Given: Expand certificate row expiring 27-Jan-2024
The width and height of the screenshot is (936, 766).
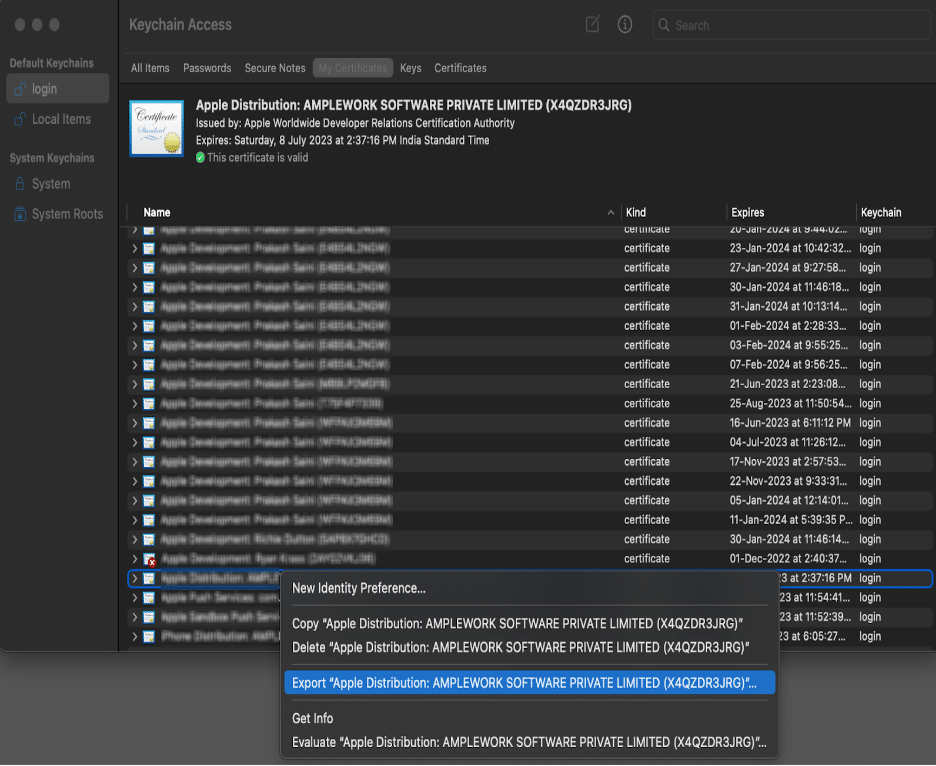Looking at the screenshot, I should point(134,267).
